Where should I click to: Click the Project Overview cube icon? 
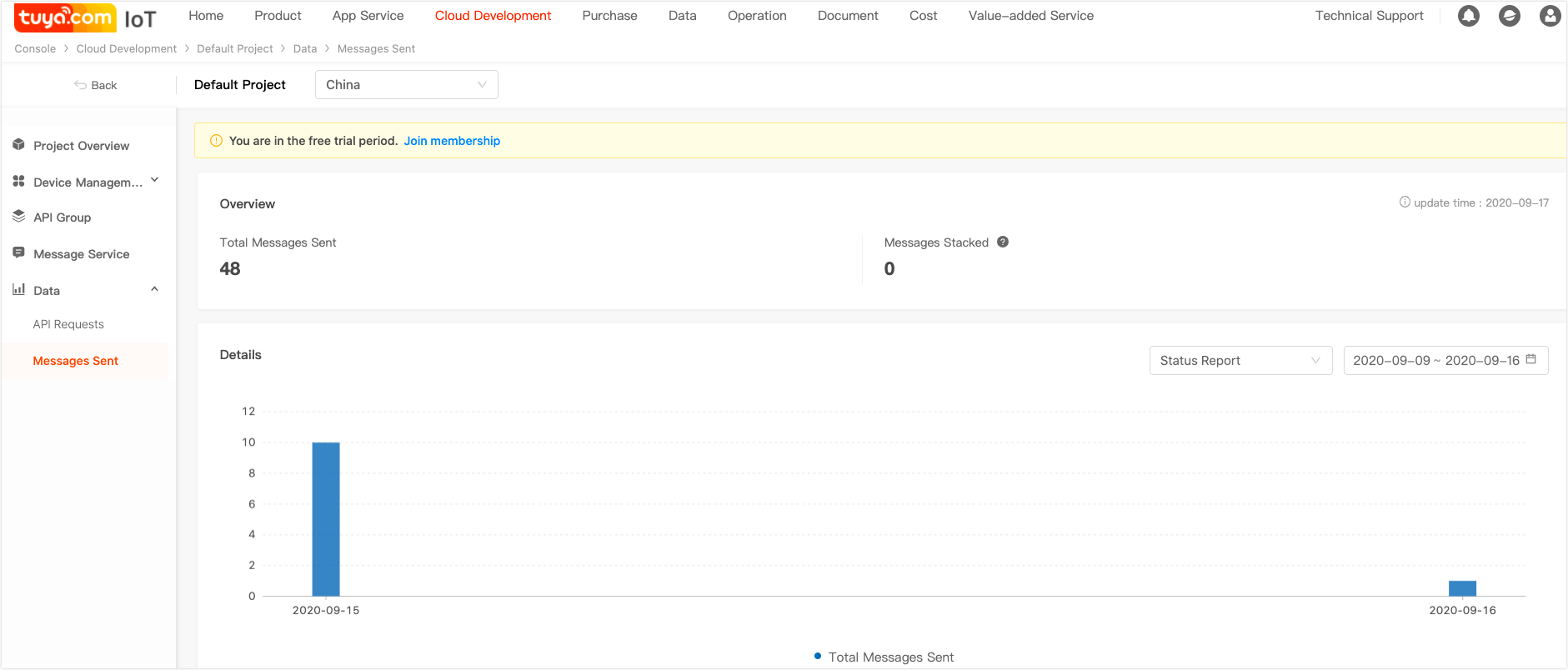click(18, 145)
